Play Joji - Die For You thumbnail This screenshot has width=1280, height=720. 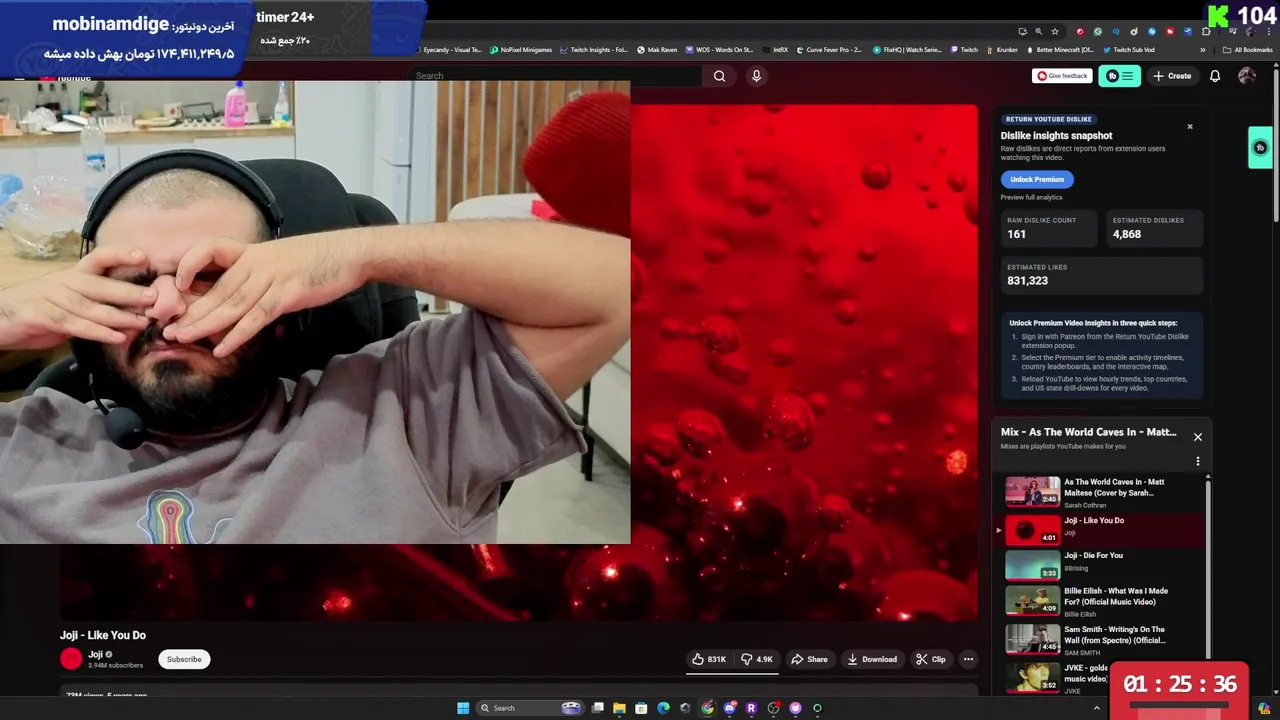[x=1032, y=565]
